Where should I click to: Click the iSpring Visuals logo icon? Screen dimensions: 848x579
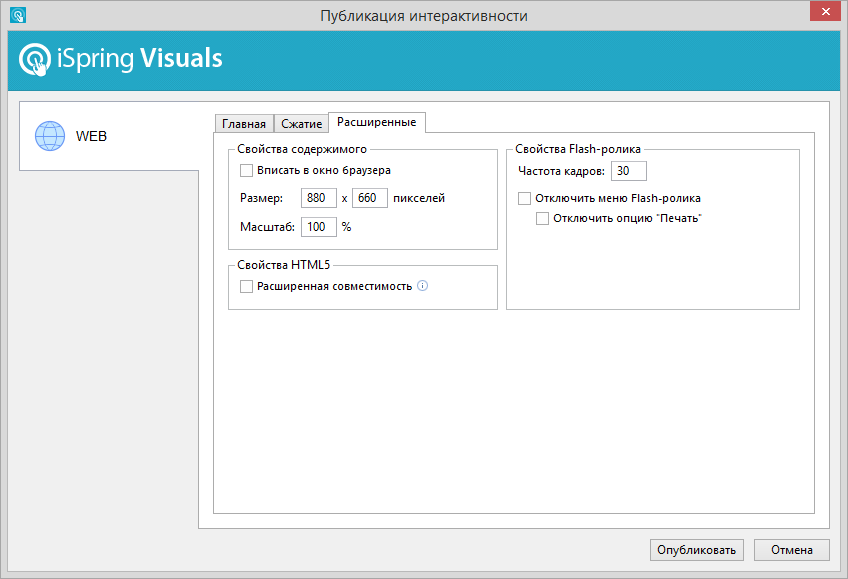click(x=35, y=59)
